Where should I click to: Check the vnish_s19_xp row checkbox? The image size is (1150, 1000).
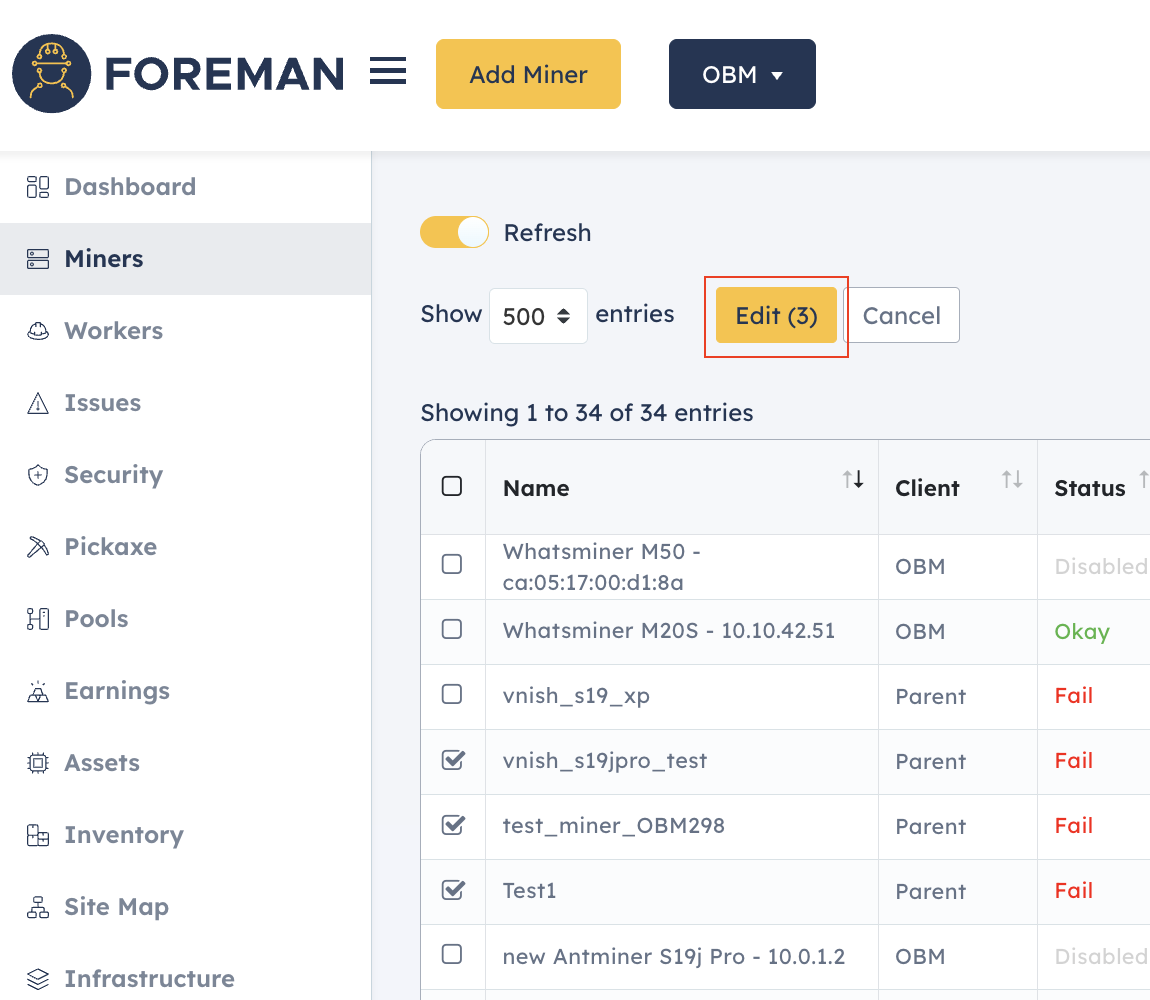click(452, 693)
